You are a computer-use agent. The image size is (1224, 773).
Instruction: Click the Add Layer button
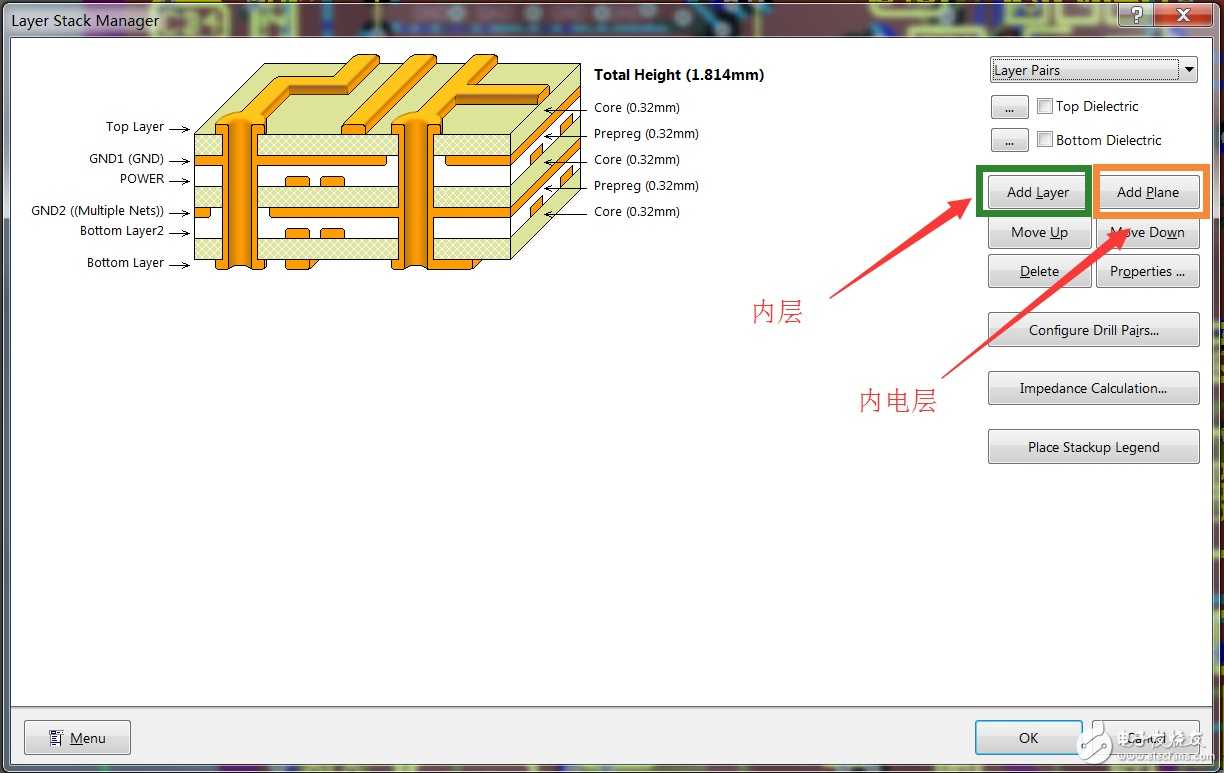(x=1038, y=192)
